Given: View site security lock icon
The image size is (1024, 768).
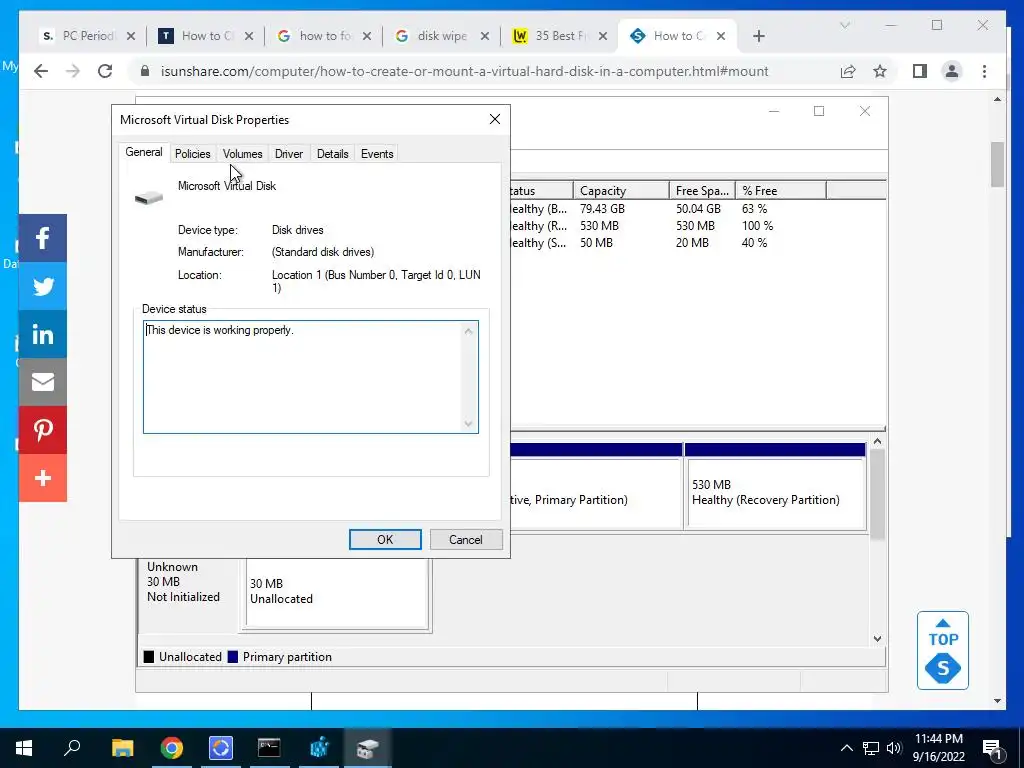Looking at the screenshot, I should 145,71.
